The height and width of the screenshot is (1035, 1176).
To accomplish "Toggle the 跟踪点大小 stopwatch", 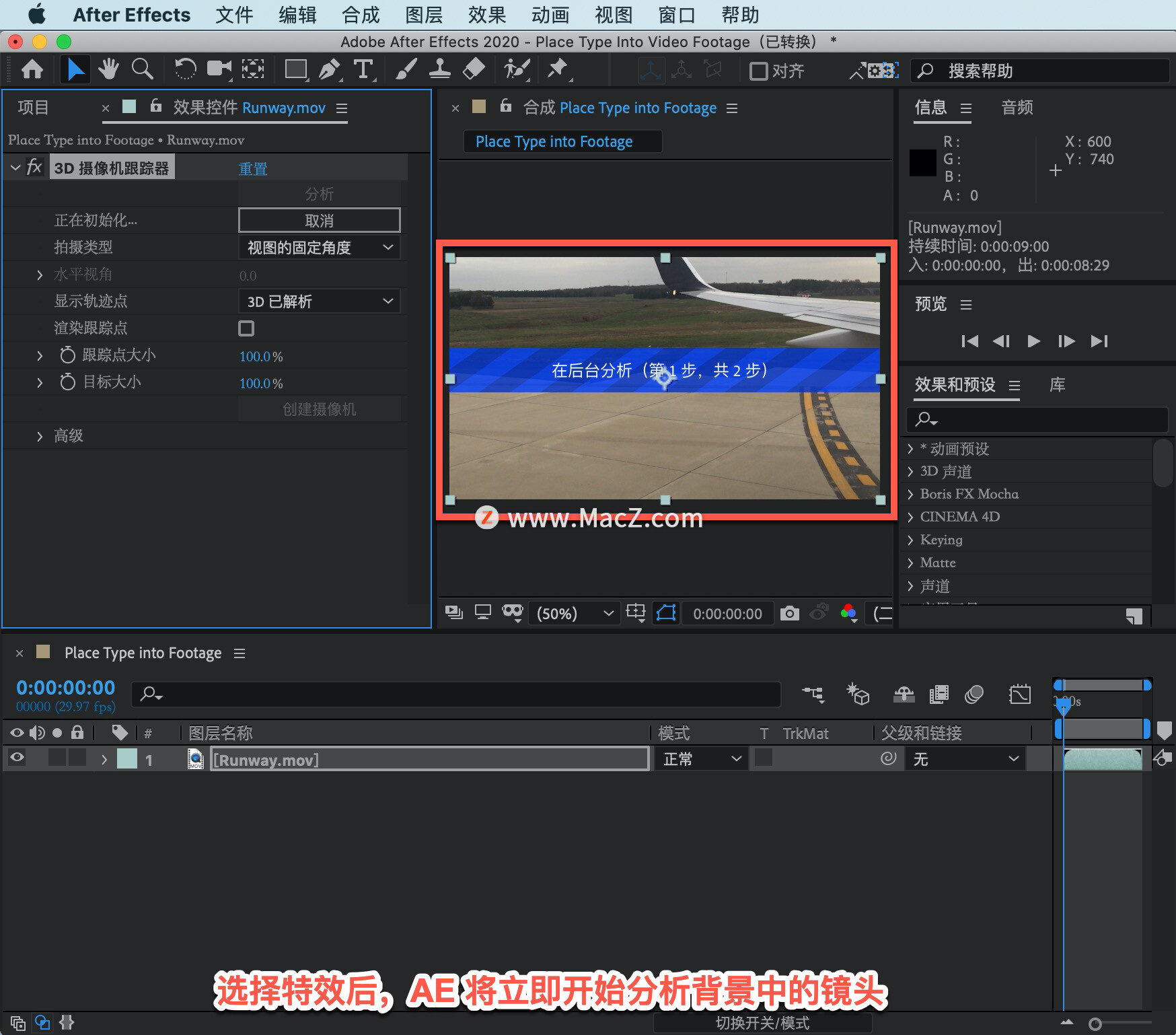I will click(x=67, y=355).
